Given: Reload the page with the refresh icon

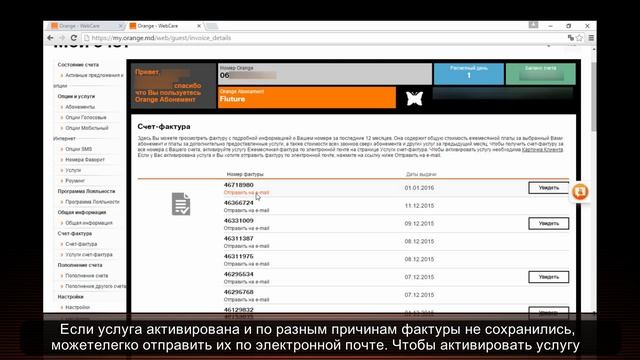Looking at the screenshot, I should (73, 38).
